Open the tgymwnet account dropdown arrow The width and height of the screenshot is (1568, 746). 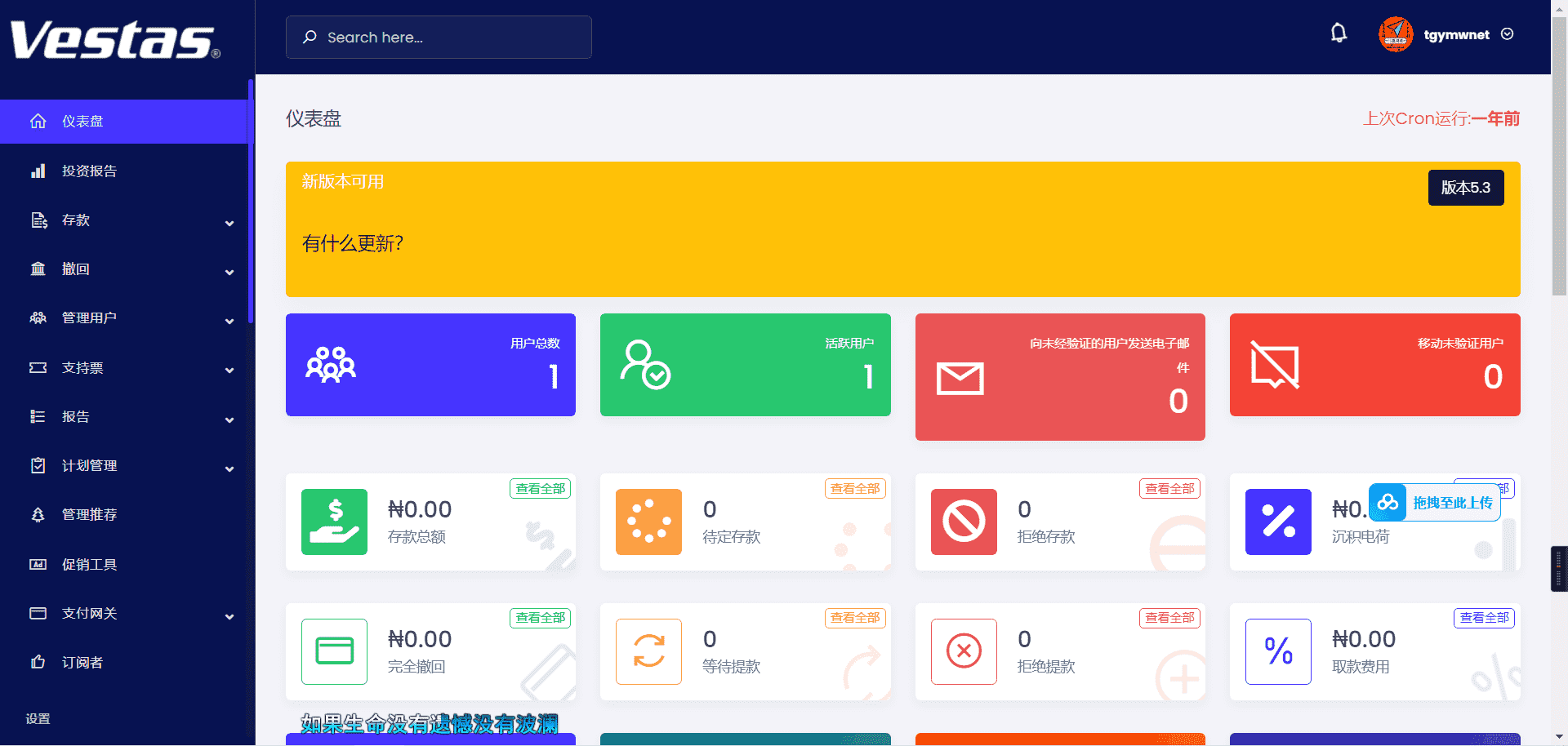(x=1508, y=34)
